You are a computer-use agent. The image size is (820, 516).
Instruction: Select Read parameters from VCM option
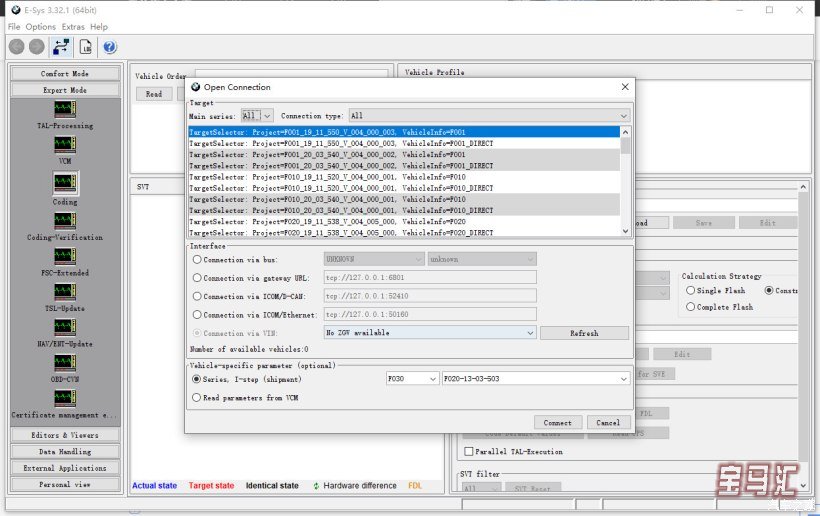(197, 397)
